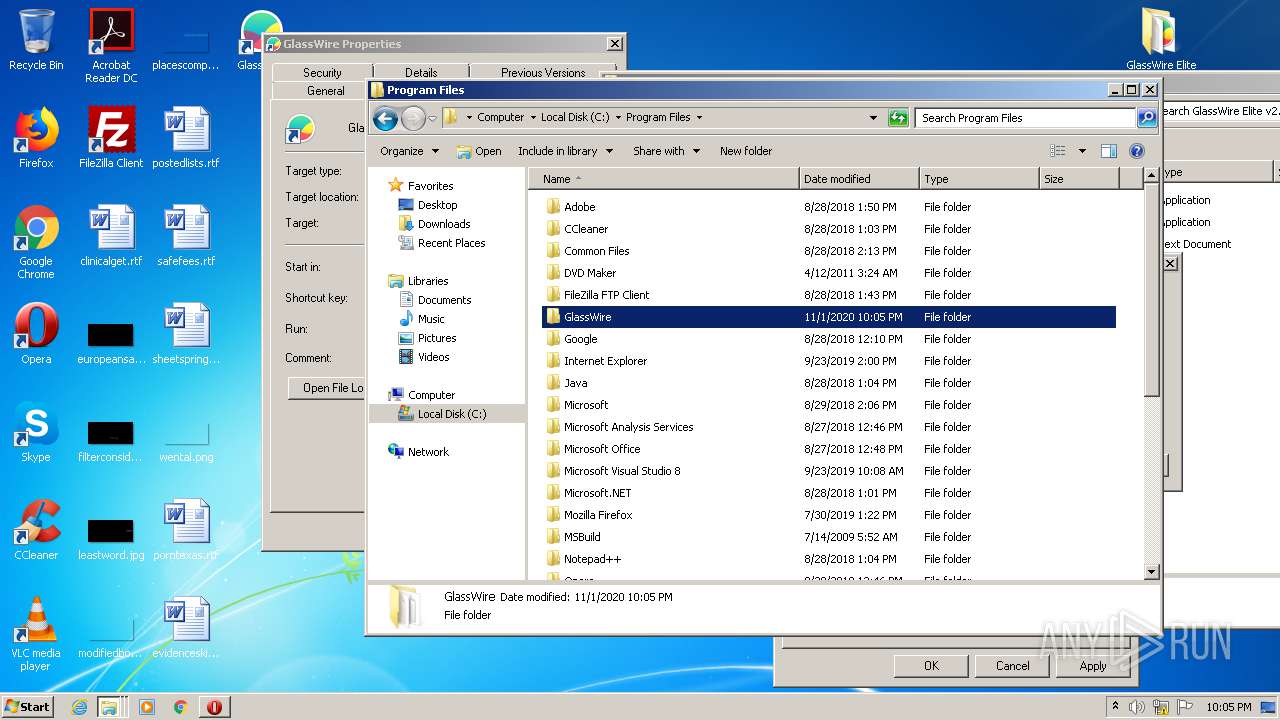1280x720 pixels.
Task: Click the Cancel button in the dialog
Action: click(1012, 666)
